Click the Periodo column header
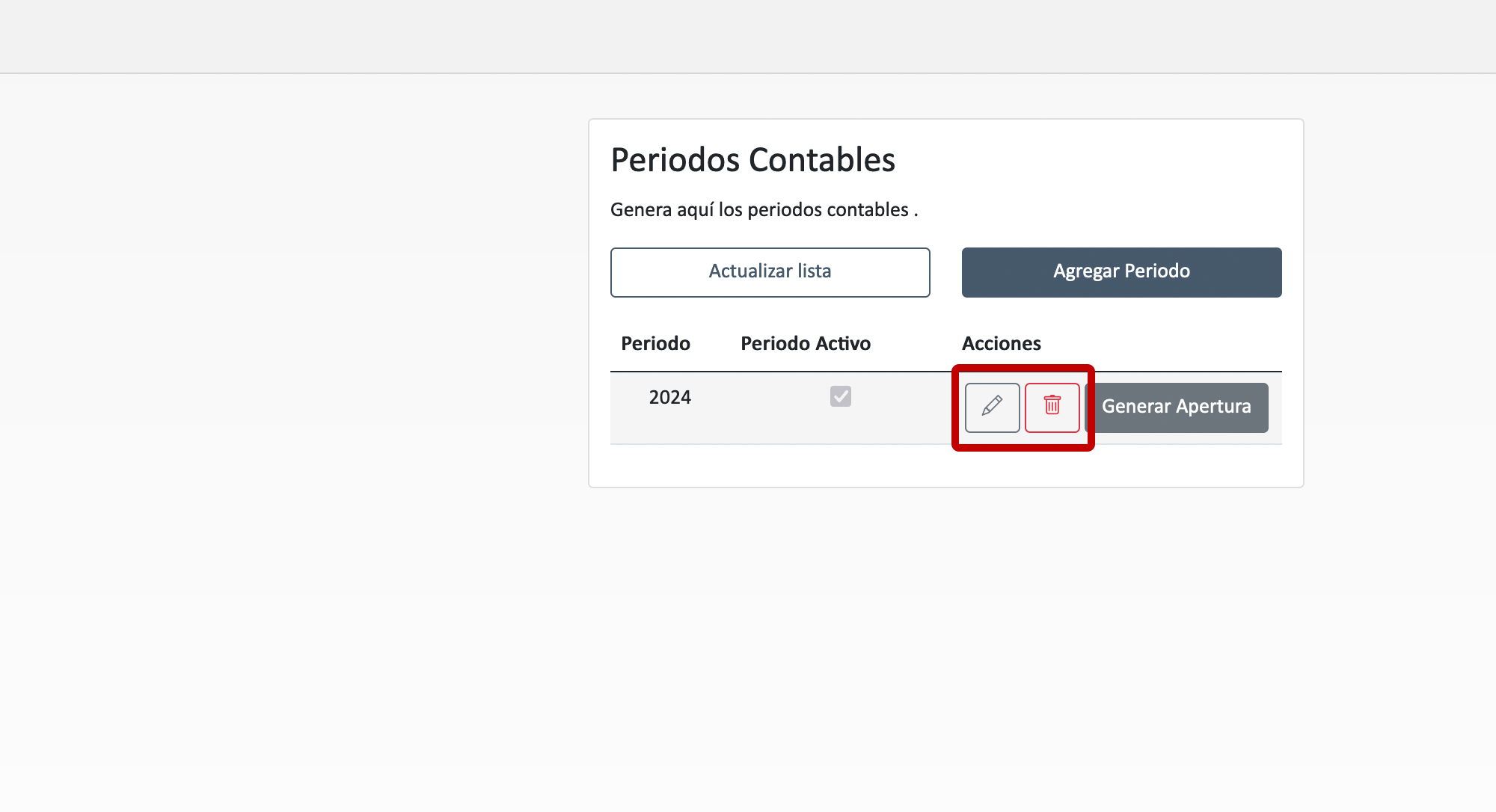 tap(655, 343)
